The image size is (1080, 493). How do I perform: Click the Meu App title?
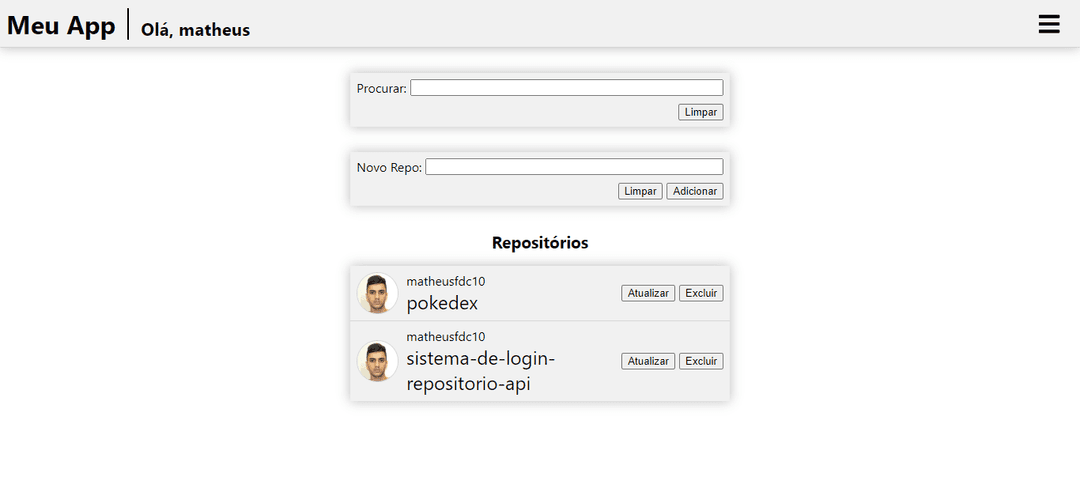tap(61, 25)
